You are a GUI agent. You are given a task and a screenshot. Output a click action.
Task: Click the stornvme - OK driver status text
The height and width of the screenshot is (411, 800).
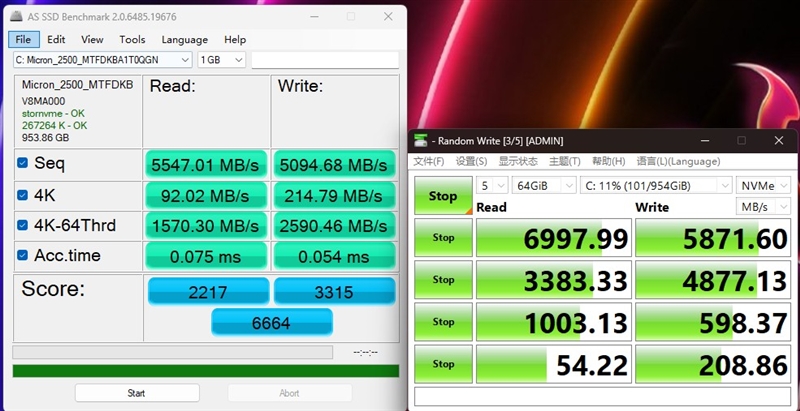[53, 113]
